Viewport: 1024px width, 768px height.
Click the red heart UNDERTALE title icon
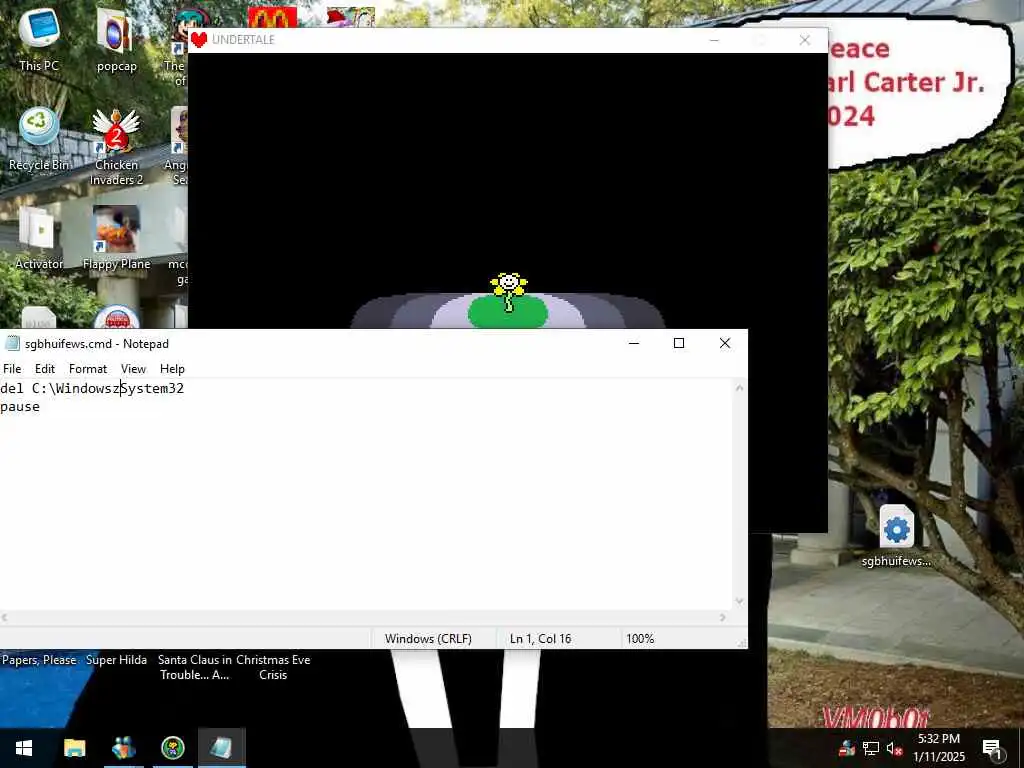click(199, 40)
